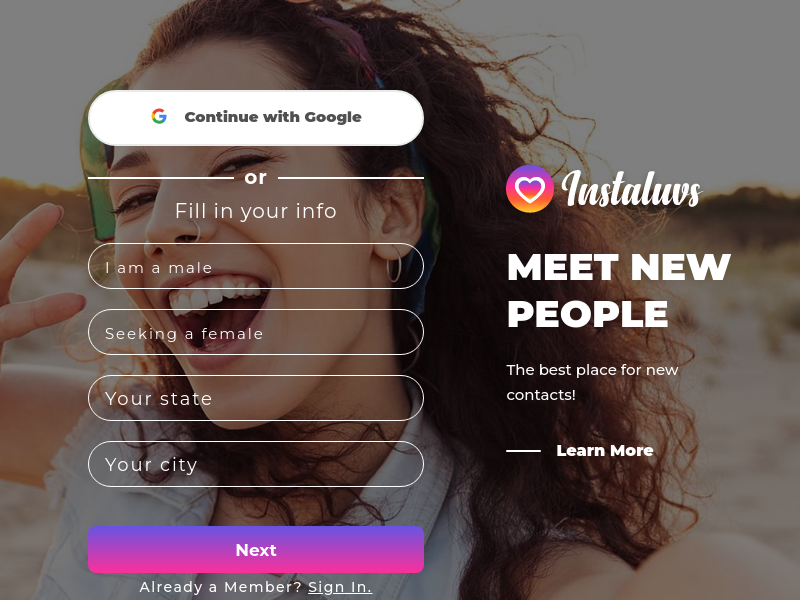
Task: Open the 'I am a male' gender dropdown
Action: [256, 266]
